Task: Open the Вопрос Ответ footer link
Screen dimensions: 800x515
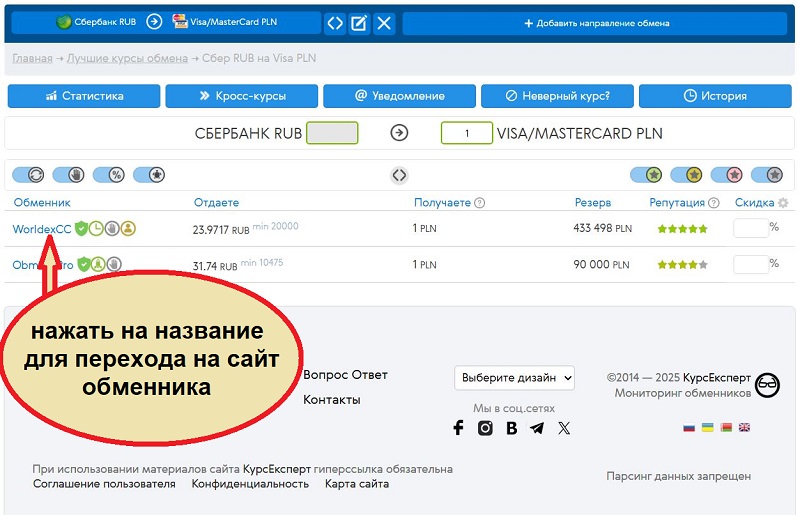Action: pos(345,375)
